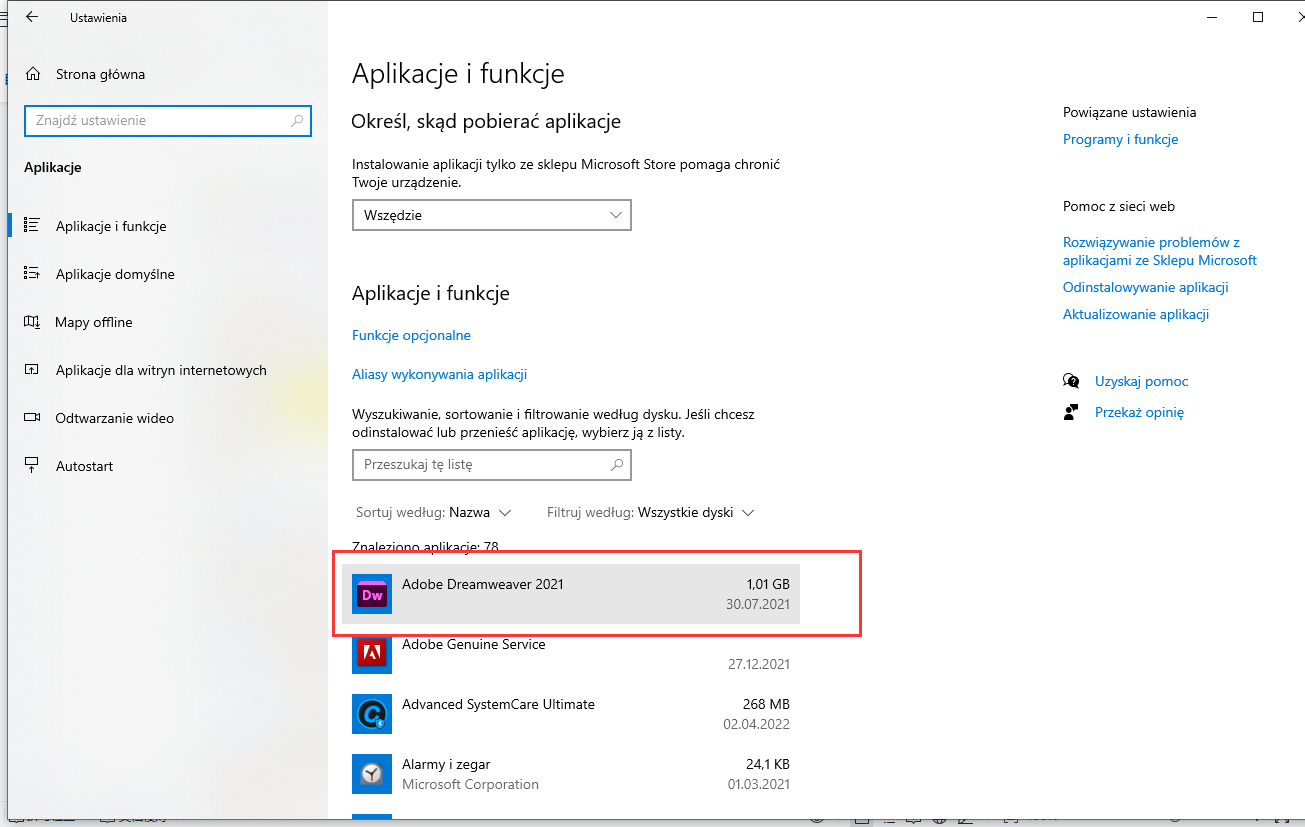Click the date 02.04.2022
1305x827 pixels.
(759, 724)
